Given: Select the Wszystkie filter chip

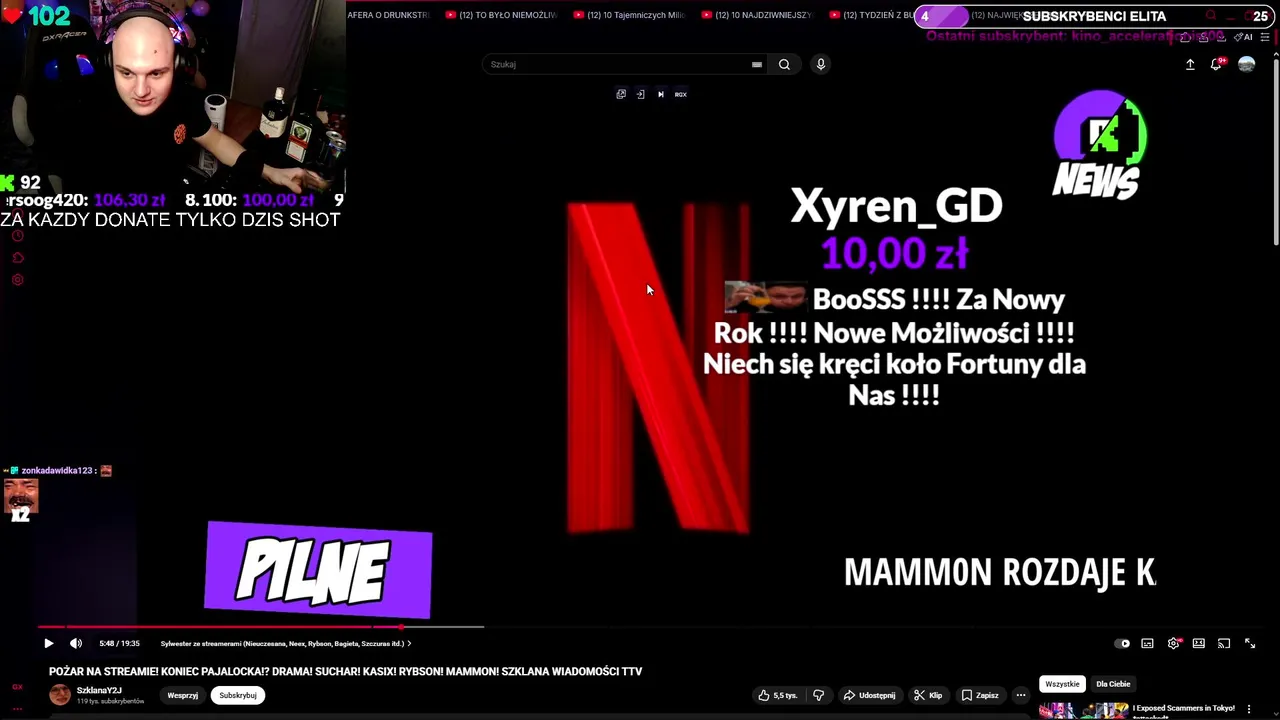Looking at the screenshot, I should coord(1062,684).
